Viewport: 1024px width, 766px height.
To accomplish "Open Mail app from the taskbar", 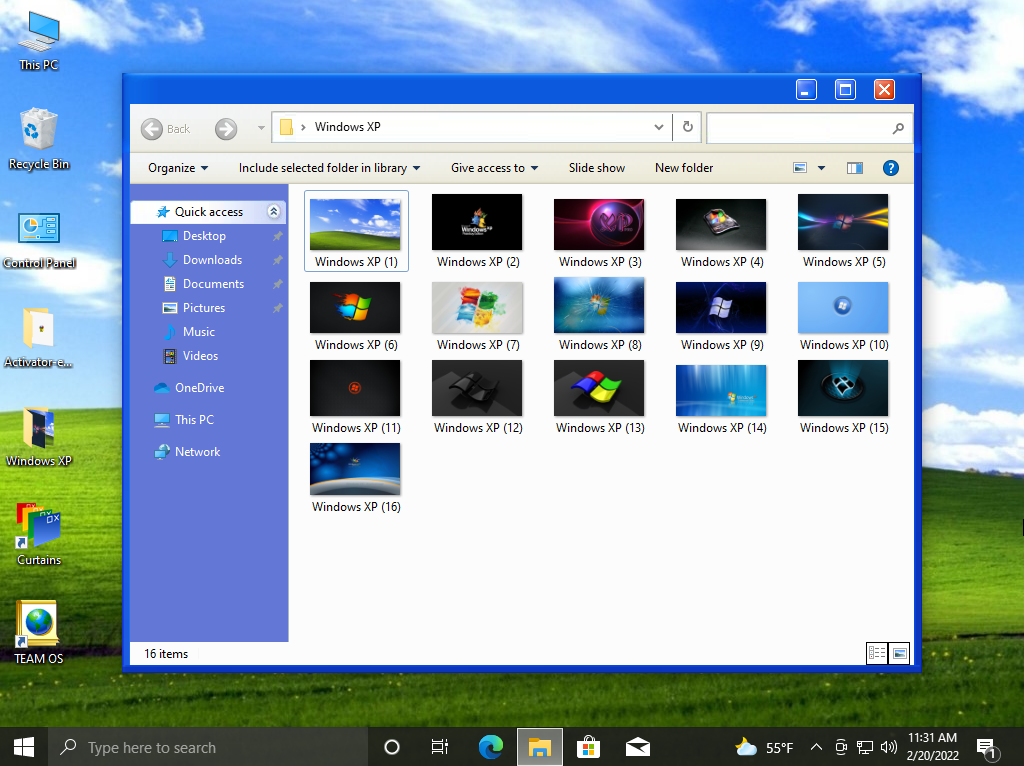I will (637, 746).
